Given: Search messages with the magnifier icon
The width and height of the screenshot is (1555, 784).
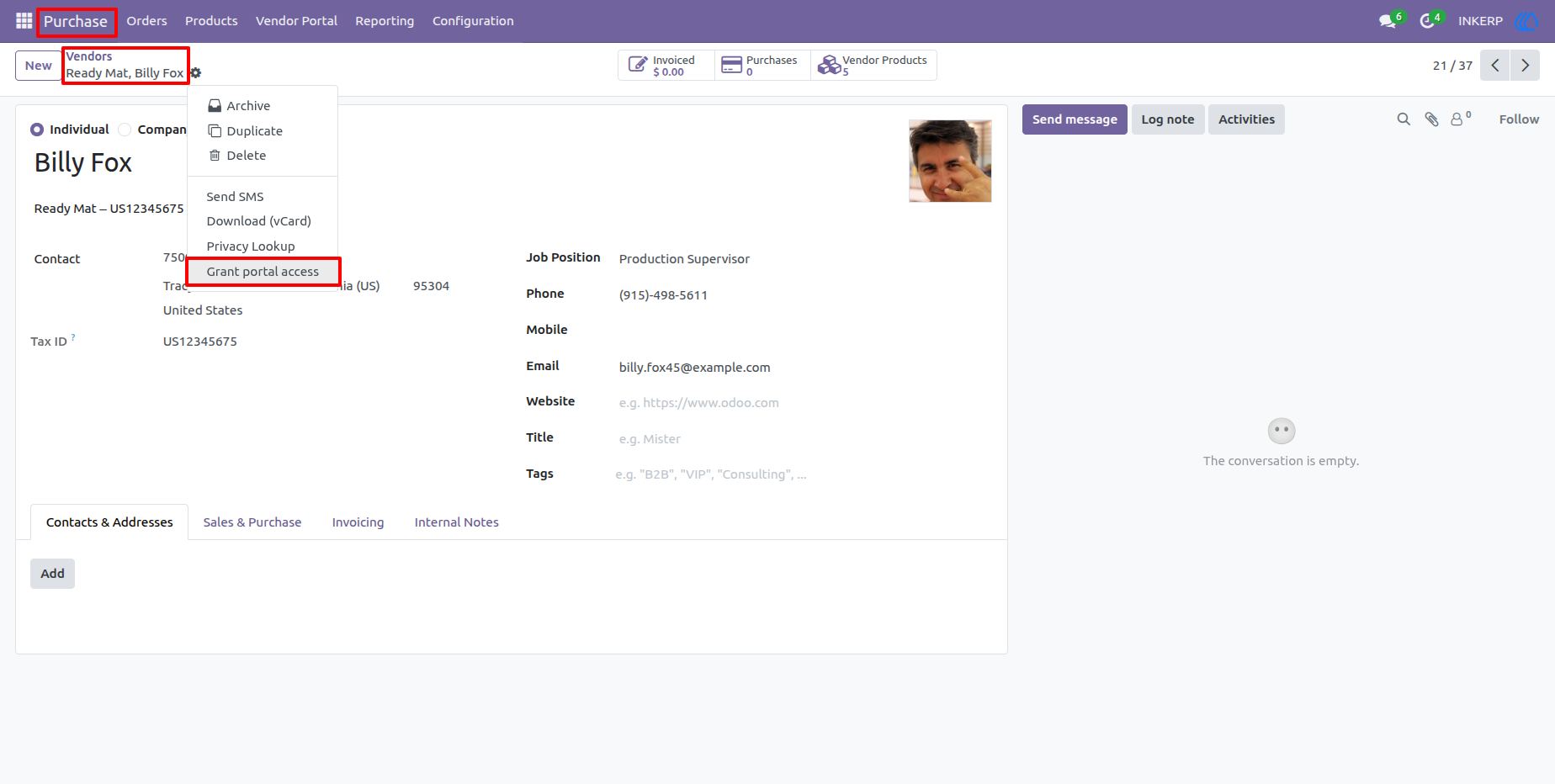Looking at the screenshot, I should (x=1404, y=119).
